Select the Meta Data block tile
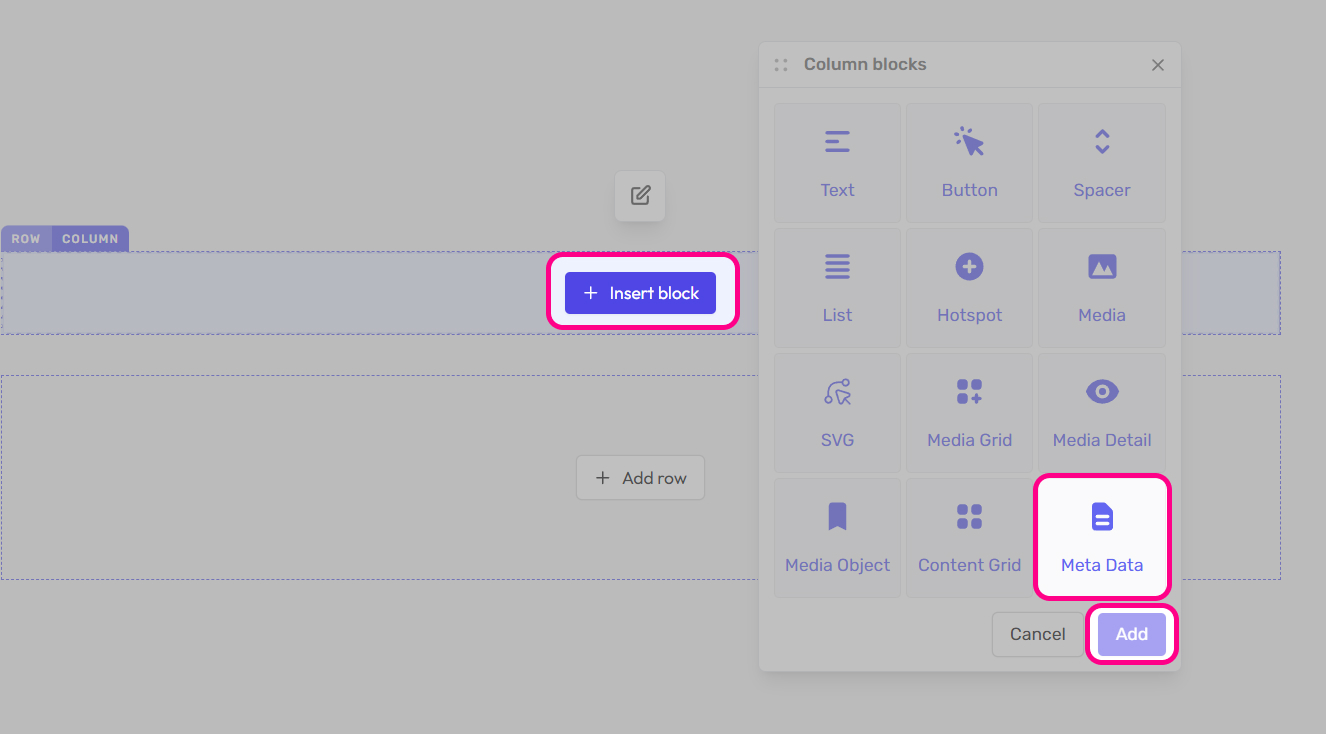The width and height of the screenshot is (1326, 734). click(x=1101, y=538)
